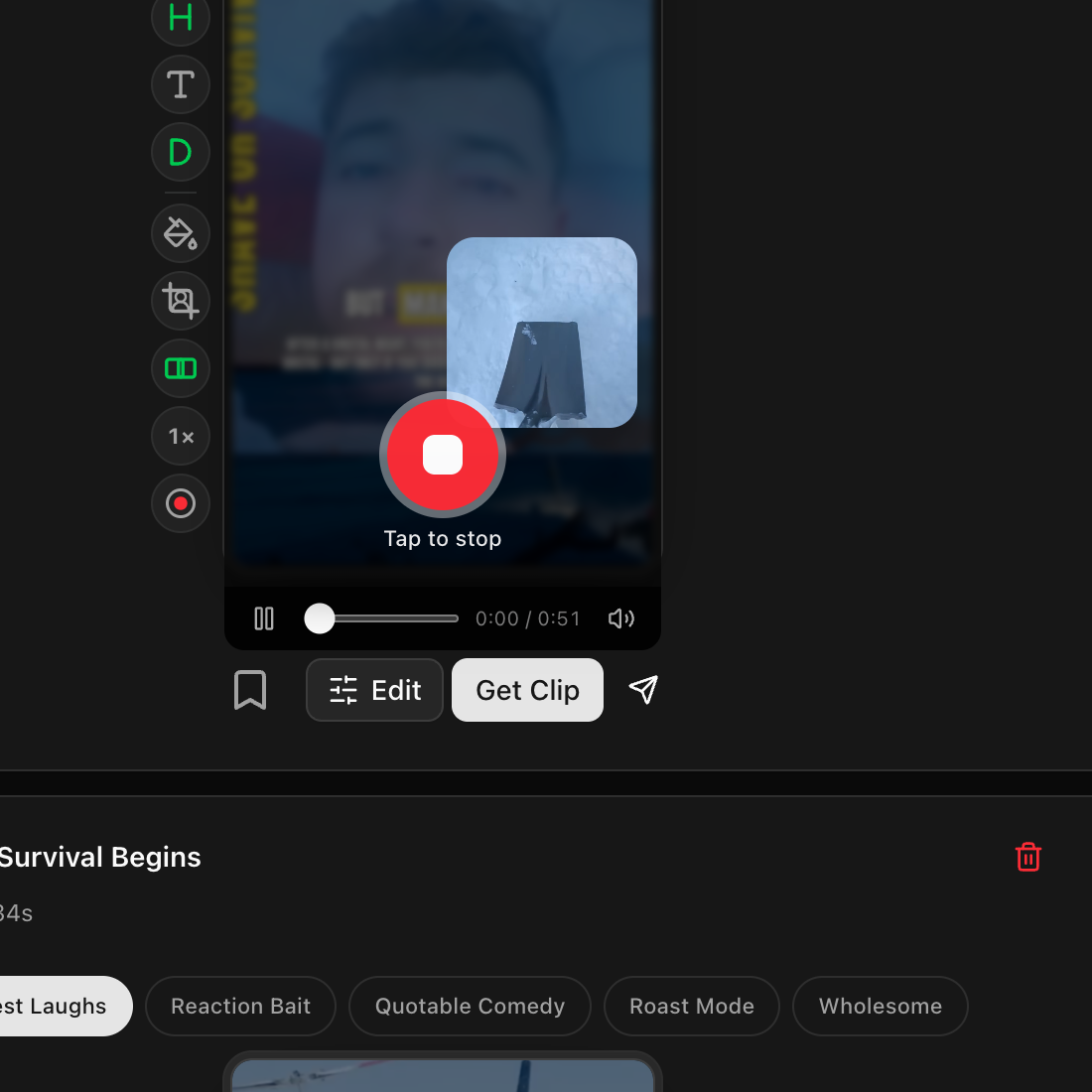Click the Get Clip button
The width and height of the screenshot is (1092, 1092).
pyautogui.click(x=527, y=690)
